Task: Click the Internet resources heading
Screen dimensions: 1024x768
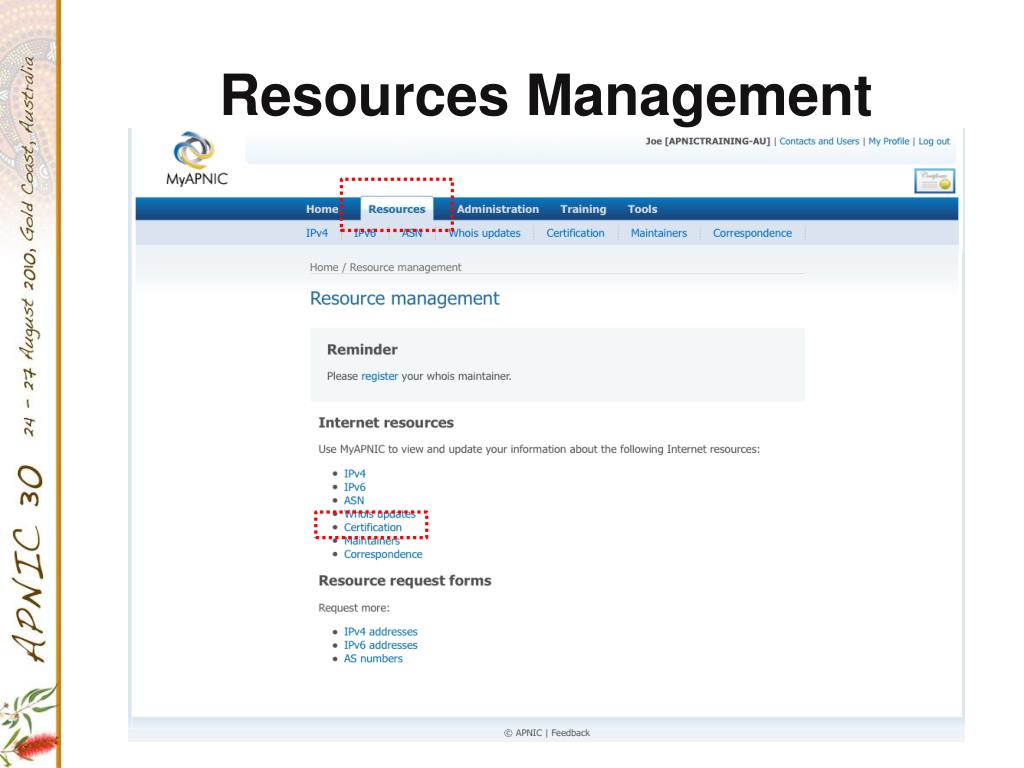Action: [386, 423]
